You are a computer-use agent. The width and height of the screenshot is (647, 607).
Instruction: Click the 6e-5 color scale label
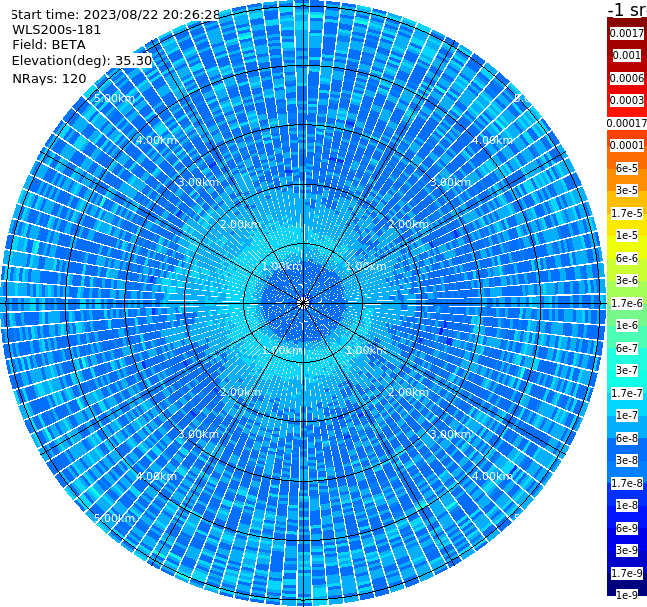627,168
